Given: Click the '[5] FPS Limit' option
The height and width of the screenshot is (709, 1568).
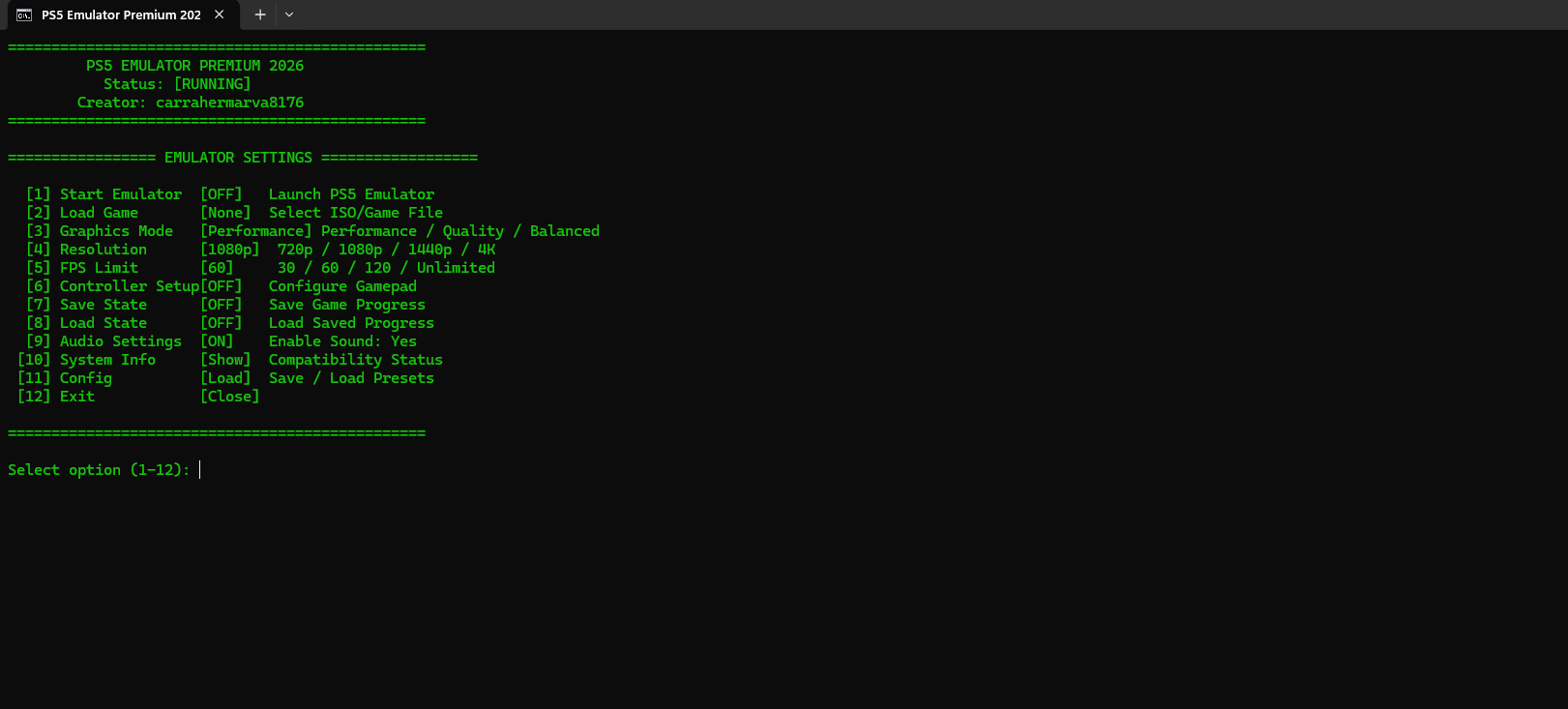Looking at the screenshot, I should pyautogui.click(x=82, y=268).
